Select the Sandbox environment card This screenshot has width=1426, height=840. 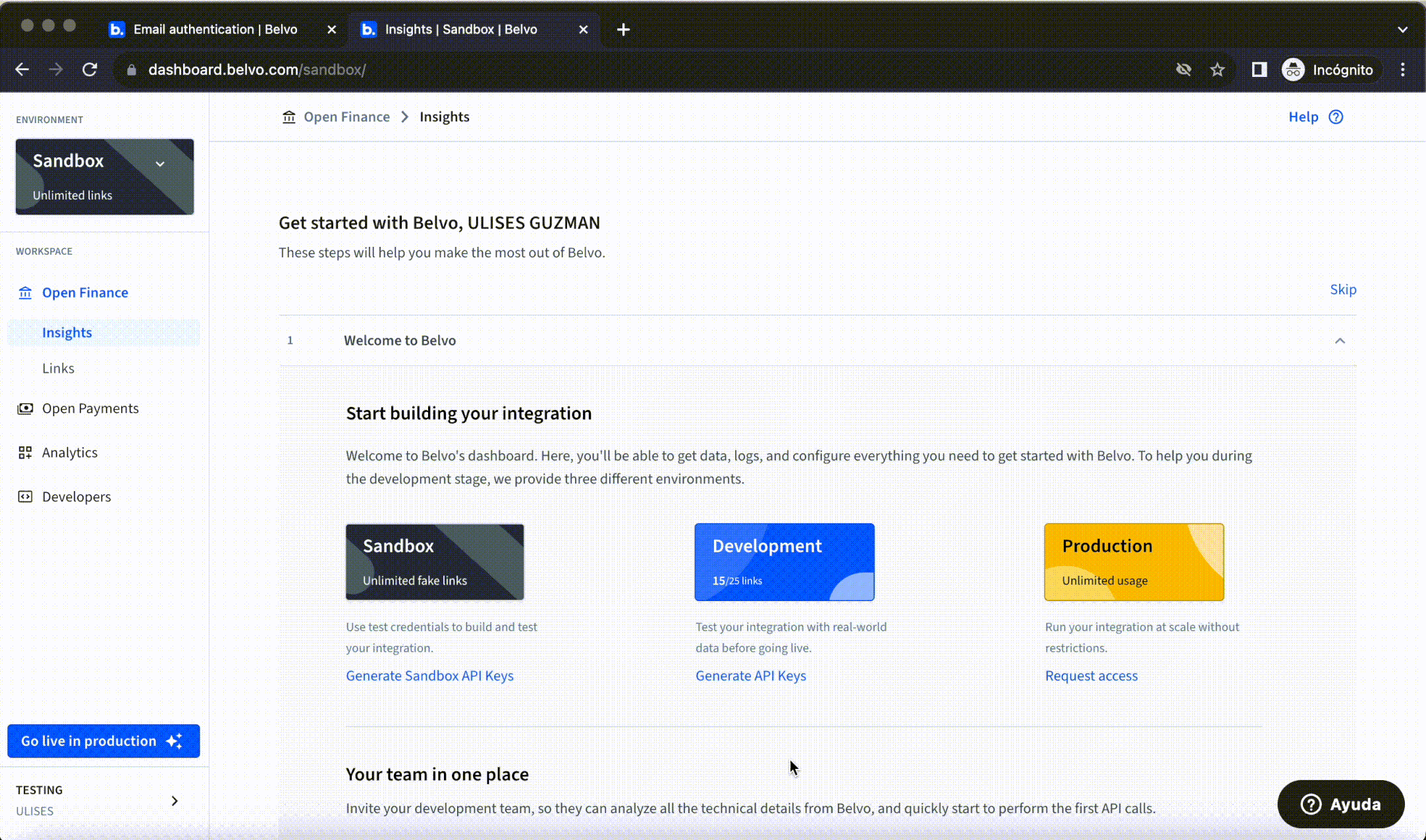pyautogui.click(x=435, y=562)
